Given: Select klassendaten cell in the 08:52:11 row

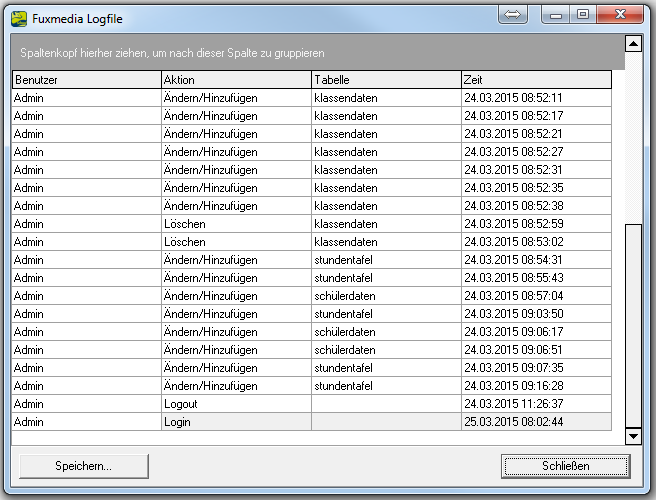Looking at the screenshot, I should point(387,97).
